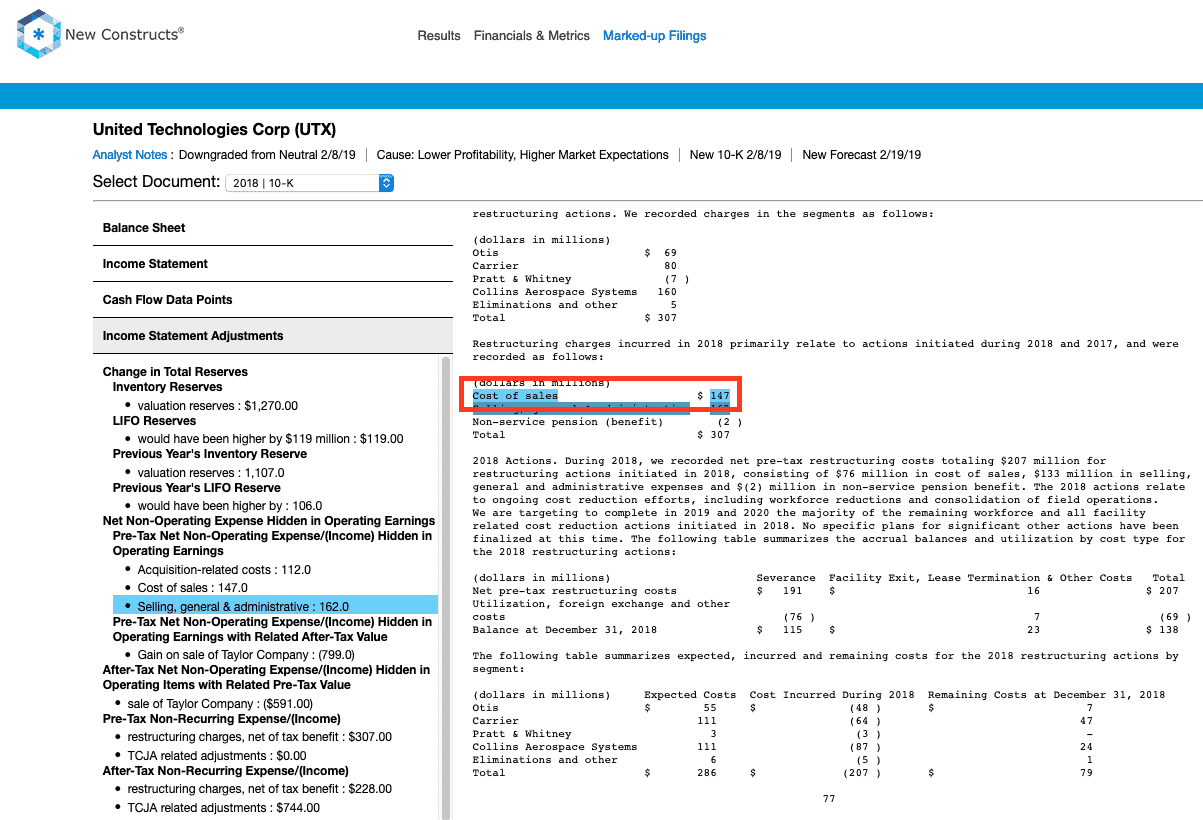Viewport: 1203px width, 820px height.
Task: Open the Results page
Action: (x=439, y=36)
